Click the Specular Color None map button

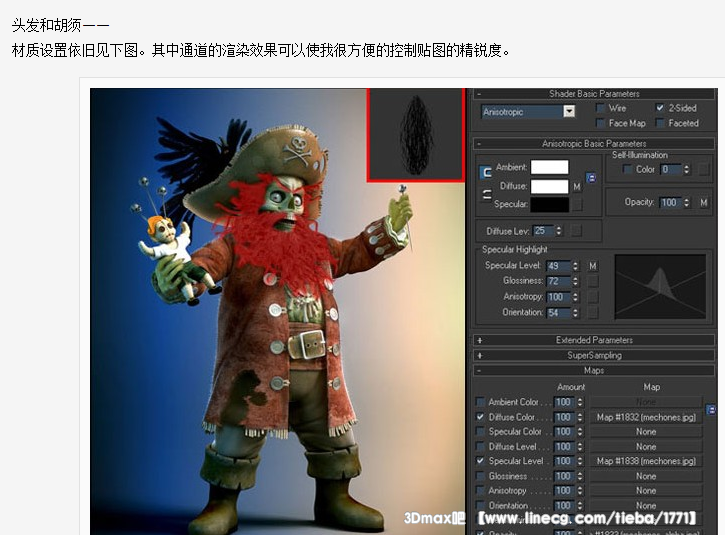click(x=646, y=432)
